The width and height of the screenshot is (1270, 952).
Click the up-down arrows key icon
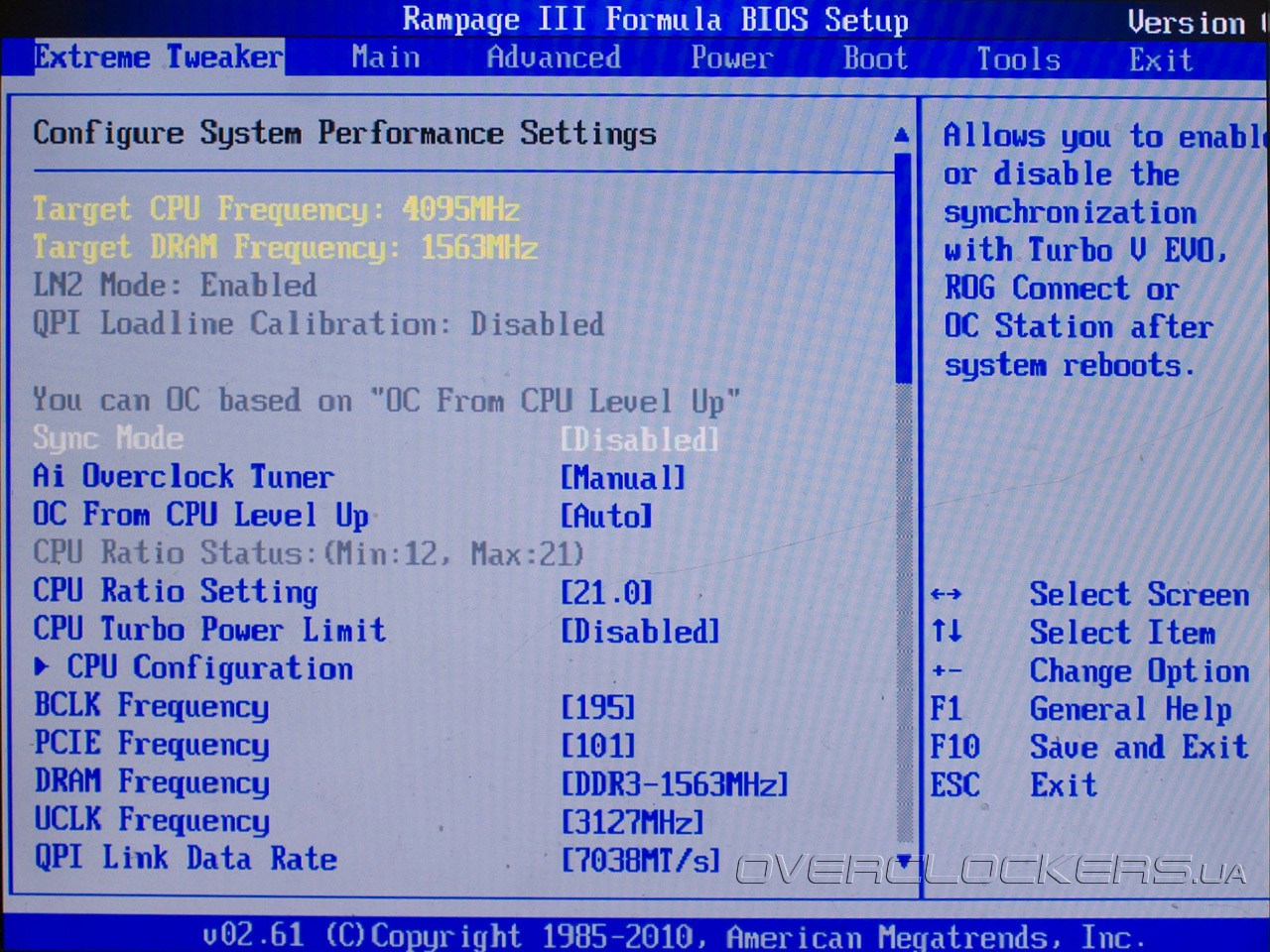(x=947, y=631)
